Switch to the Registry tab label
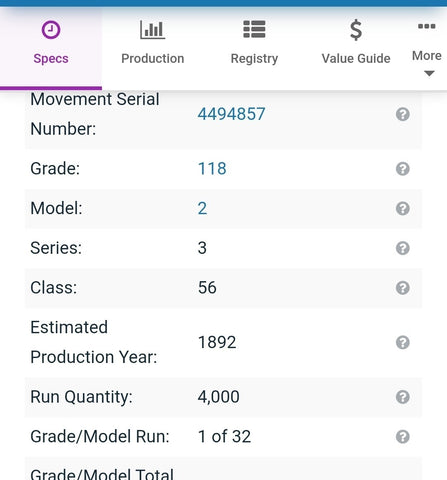Viewport: 447px width, 480px height. tap(254, 59)
